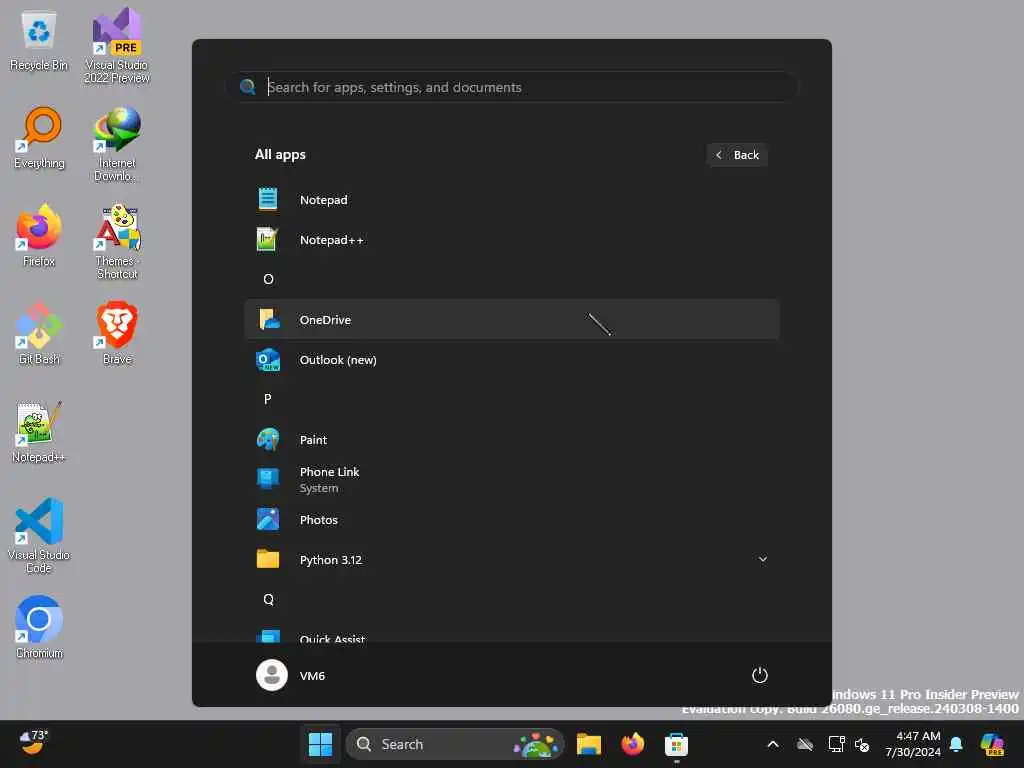Open notifications bell icon

point(957,744)
